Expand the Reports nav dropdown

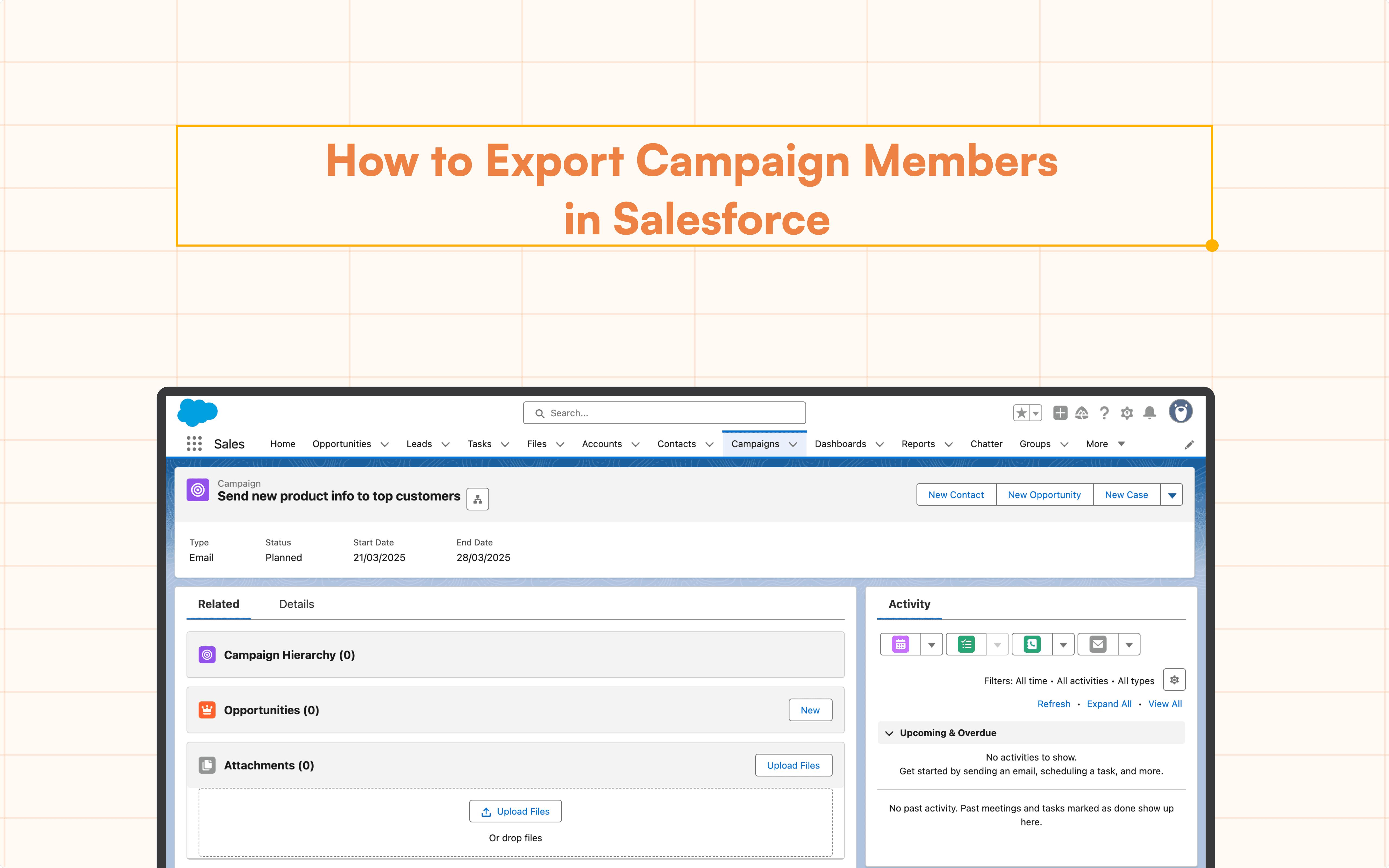949,444
